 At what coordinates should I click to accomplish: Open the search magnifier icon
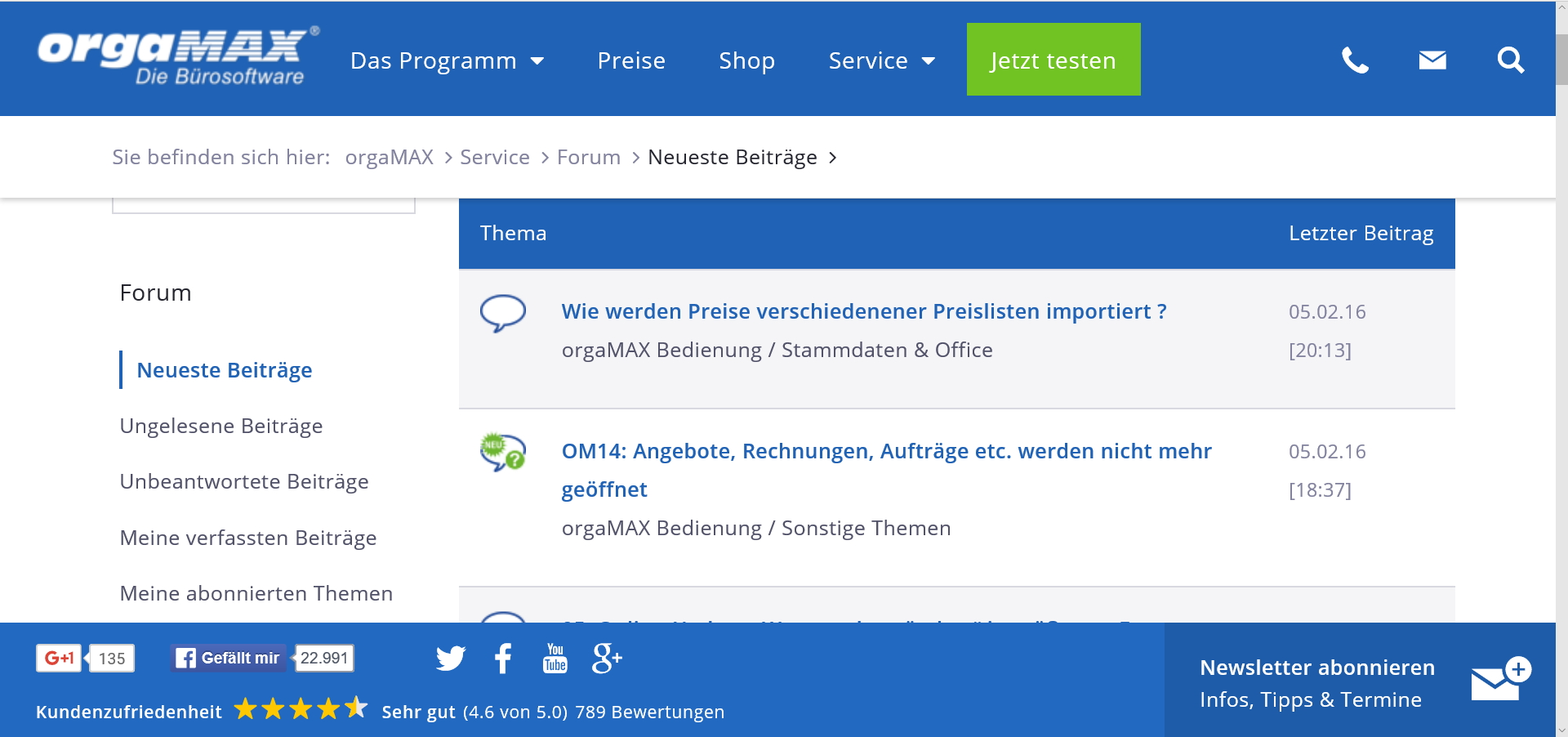coord(1510,60)
